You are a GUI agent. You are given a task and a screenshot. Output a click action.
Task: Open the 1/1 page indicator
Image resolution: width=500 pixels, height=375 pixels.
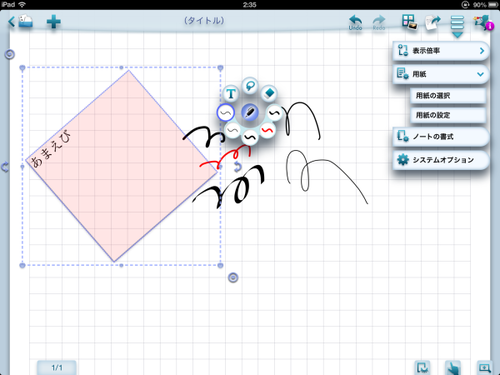pyautogui.click(x=57, y=367)
